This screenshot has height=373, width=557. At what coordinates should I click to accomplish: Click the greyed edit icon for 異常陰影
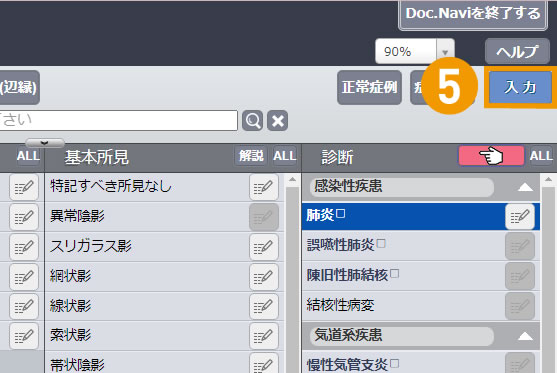[x=264, y=217]
